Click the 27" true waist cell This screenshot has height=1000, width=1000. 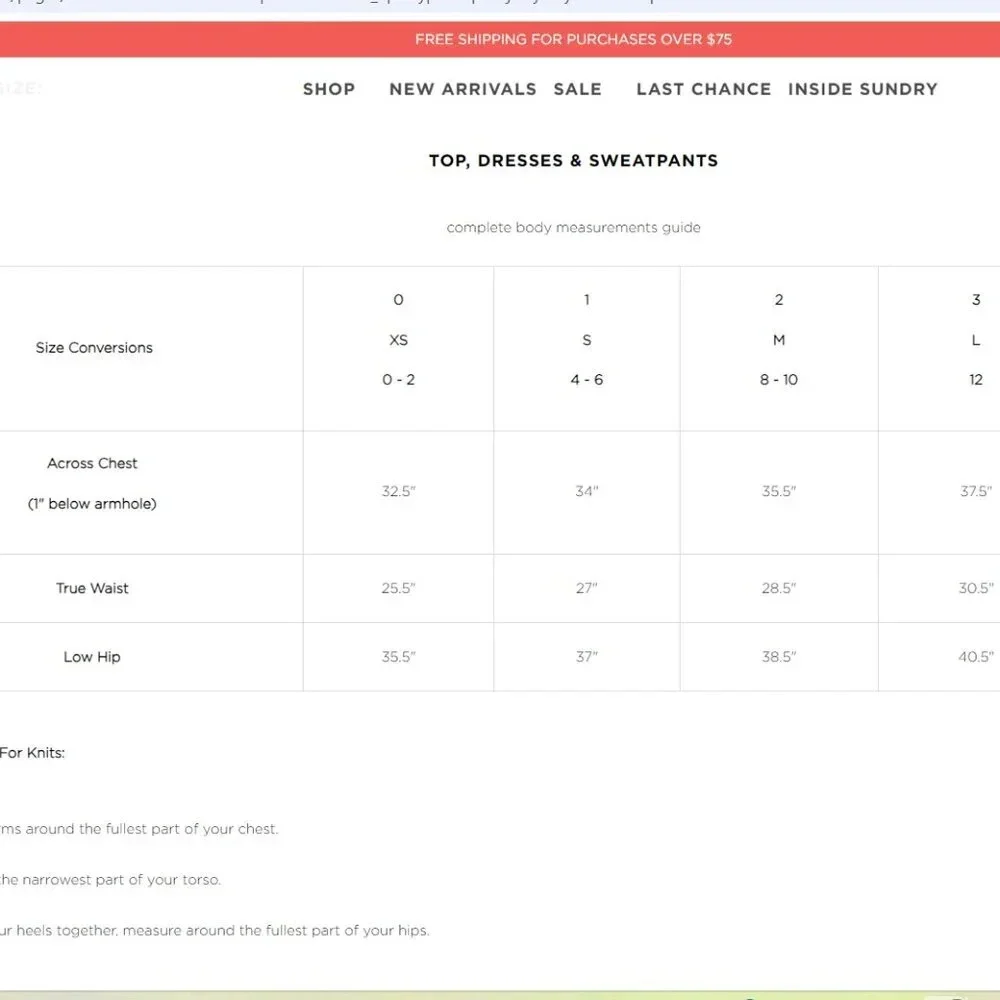[587, 588]
